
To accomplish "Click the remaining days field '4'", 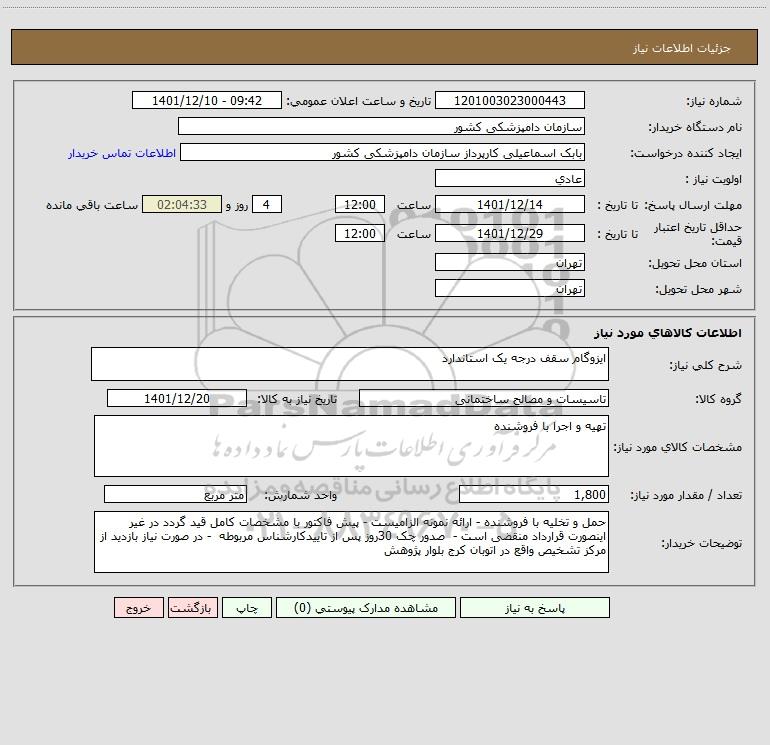I will click(x=267, y=204).
